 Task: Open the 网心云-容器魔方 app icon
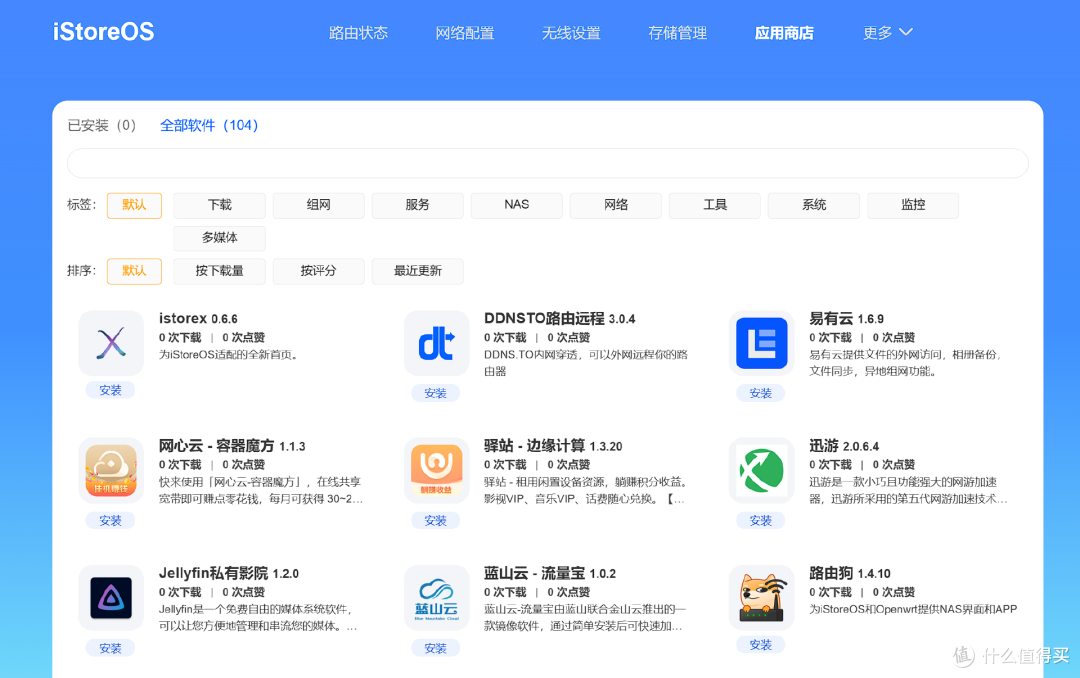point(111,470)
